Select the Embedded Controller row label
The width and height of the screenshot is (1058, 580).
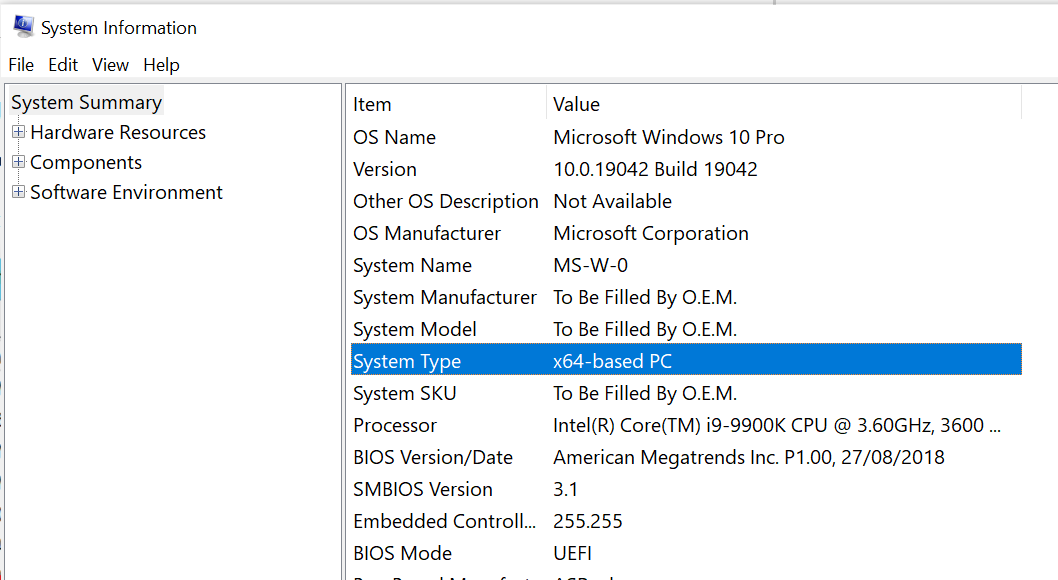tap(444, 521)
